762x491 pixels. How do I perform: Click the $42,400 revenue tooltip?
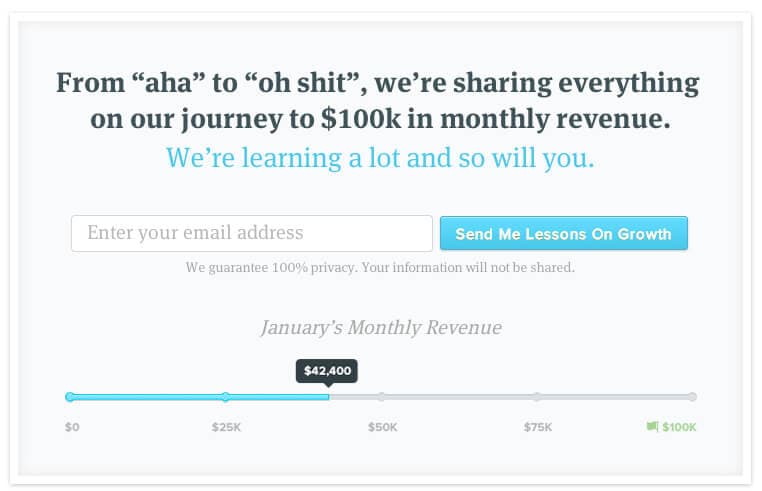pyautogui.click(x=327, y=371)
